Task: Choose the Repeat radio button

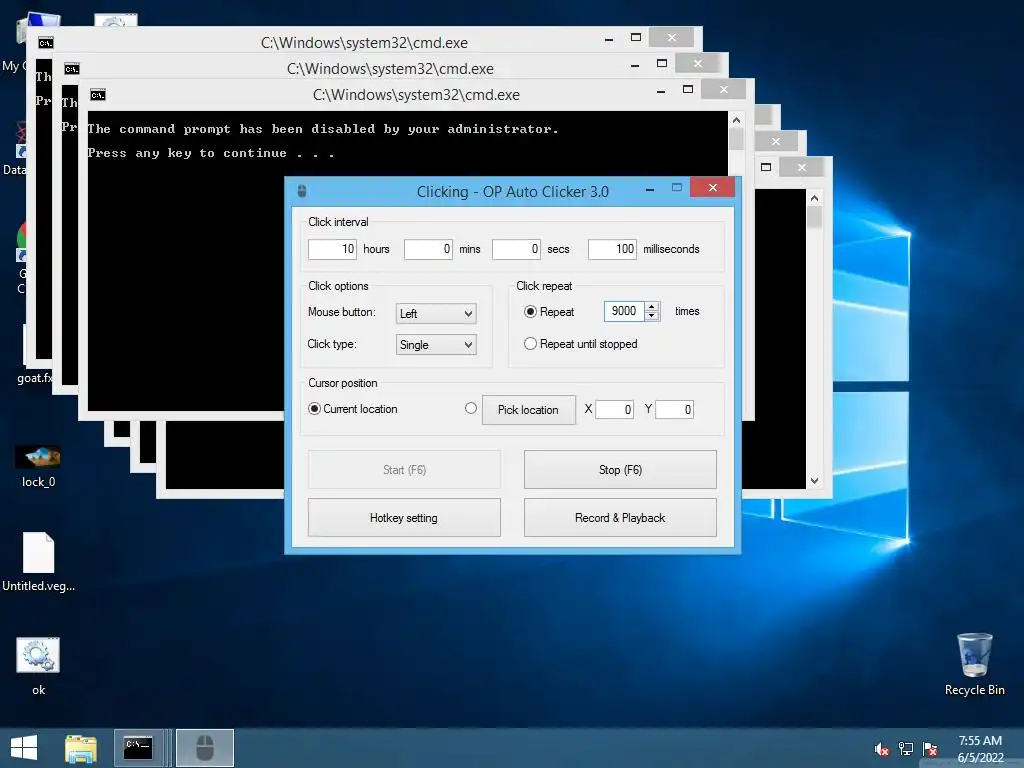Action: point(530,312)
